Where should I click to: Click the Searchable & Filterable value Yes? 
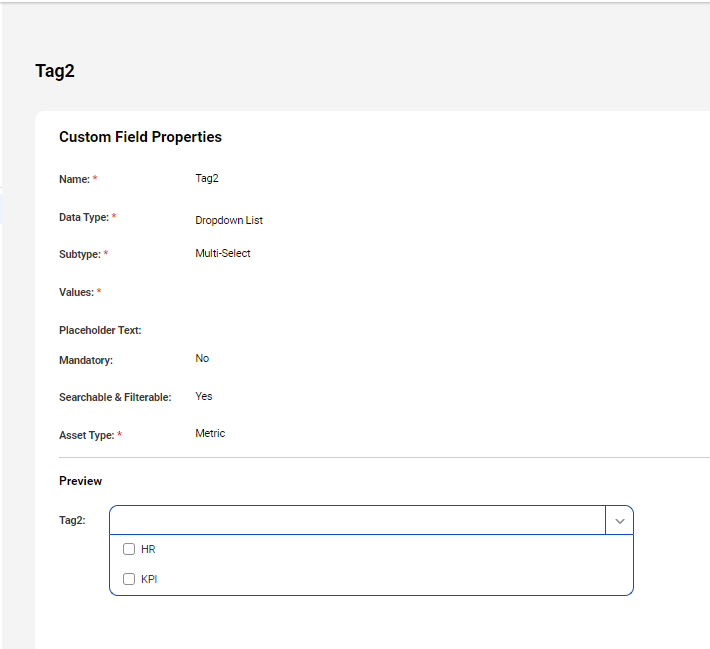[x=204, y=396]
